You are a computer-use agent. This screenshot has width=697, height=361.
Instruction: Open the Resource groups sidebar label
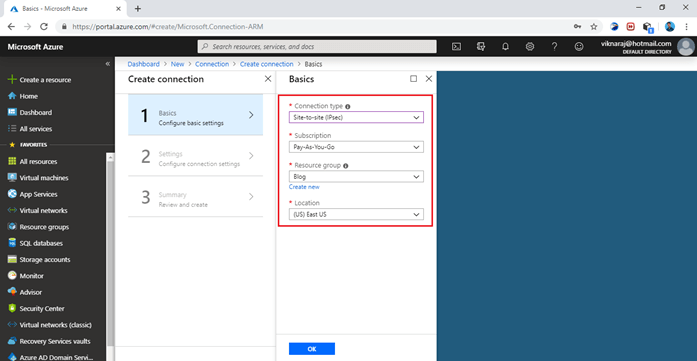point(44,227)
